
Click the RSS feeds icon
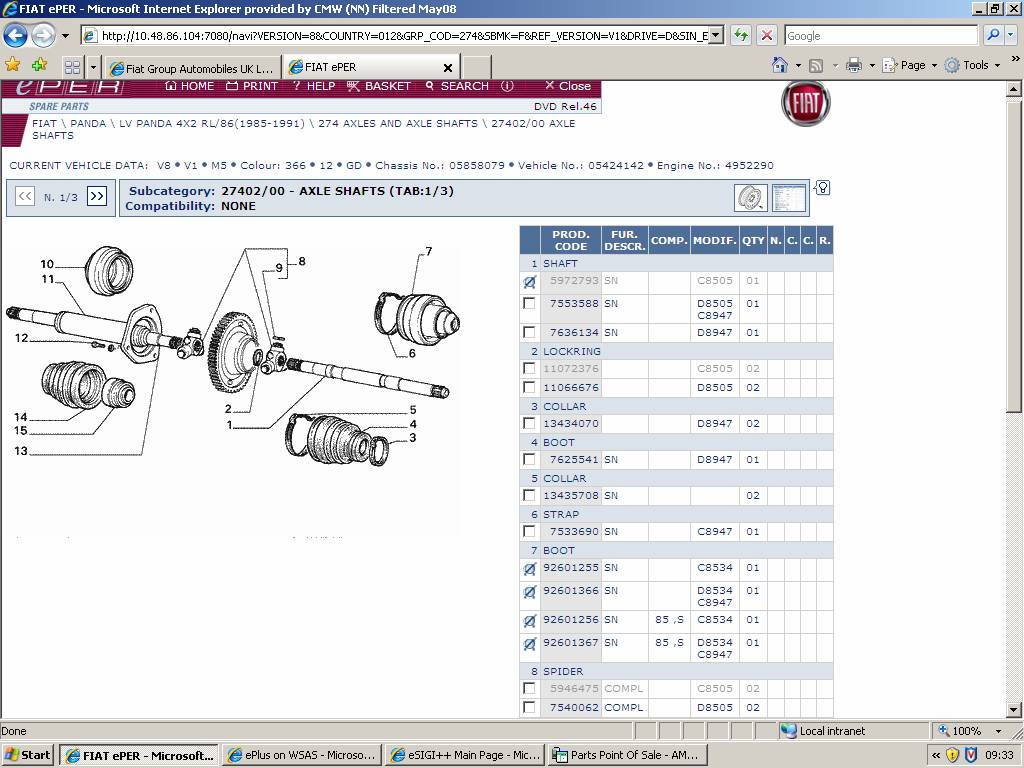point(816,65)
